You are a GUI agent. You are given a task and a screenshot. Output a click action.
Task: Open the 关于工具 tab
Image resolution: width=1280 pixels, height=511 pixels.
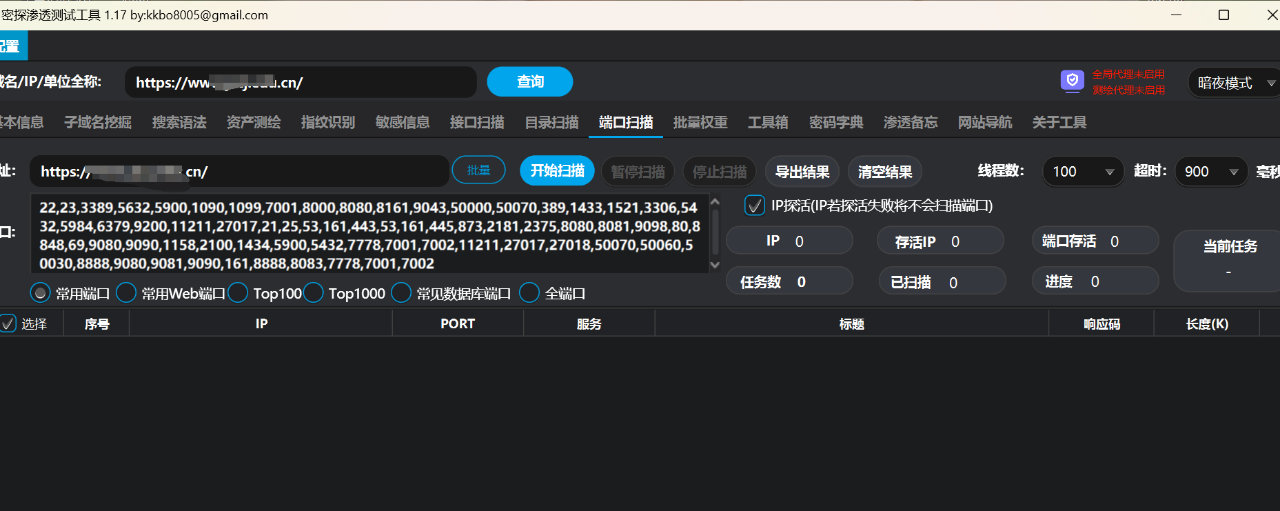coord(1060,122)
